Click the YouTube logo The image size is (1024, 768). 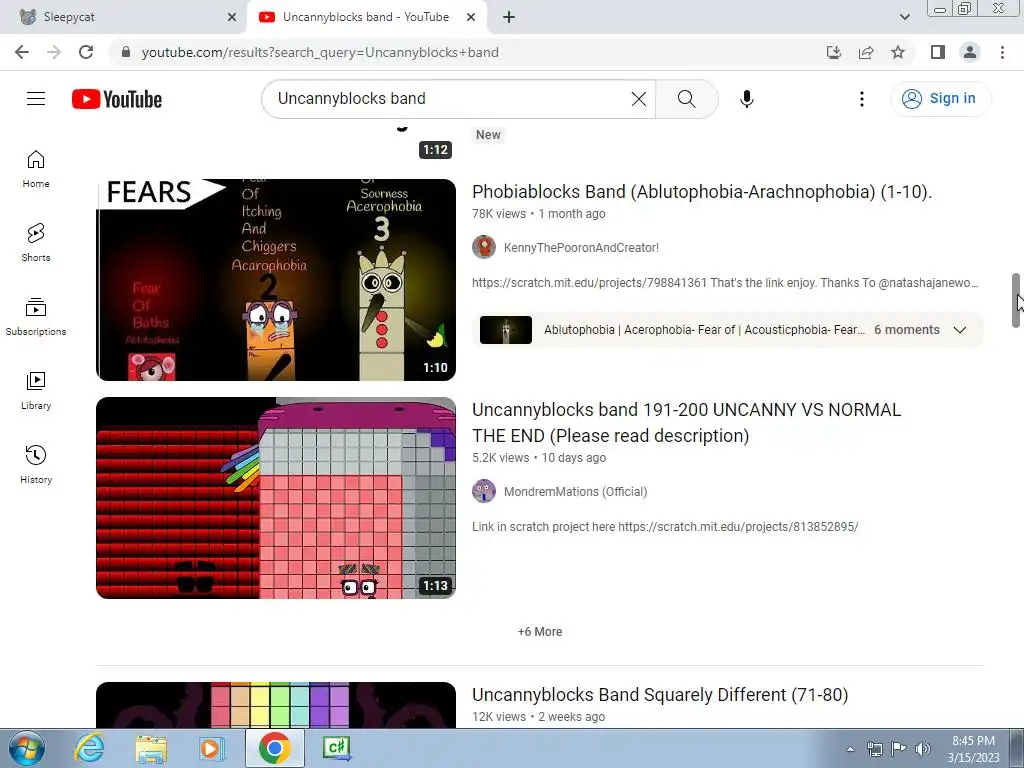(117, 99)
